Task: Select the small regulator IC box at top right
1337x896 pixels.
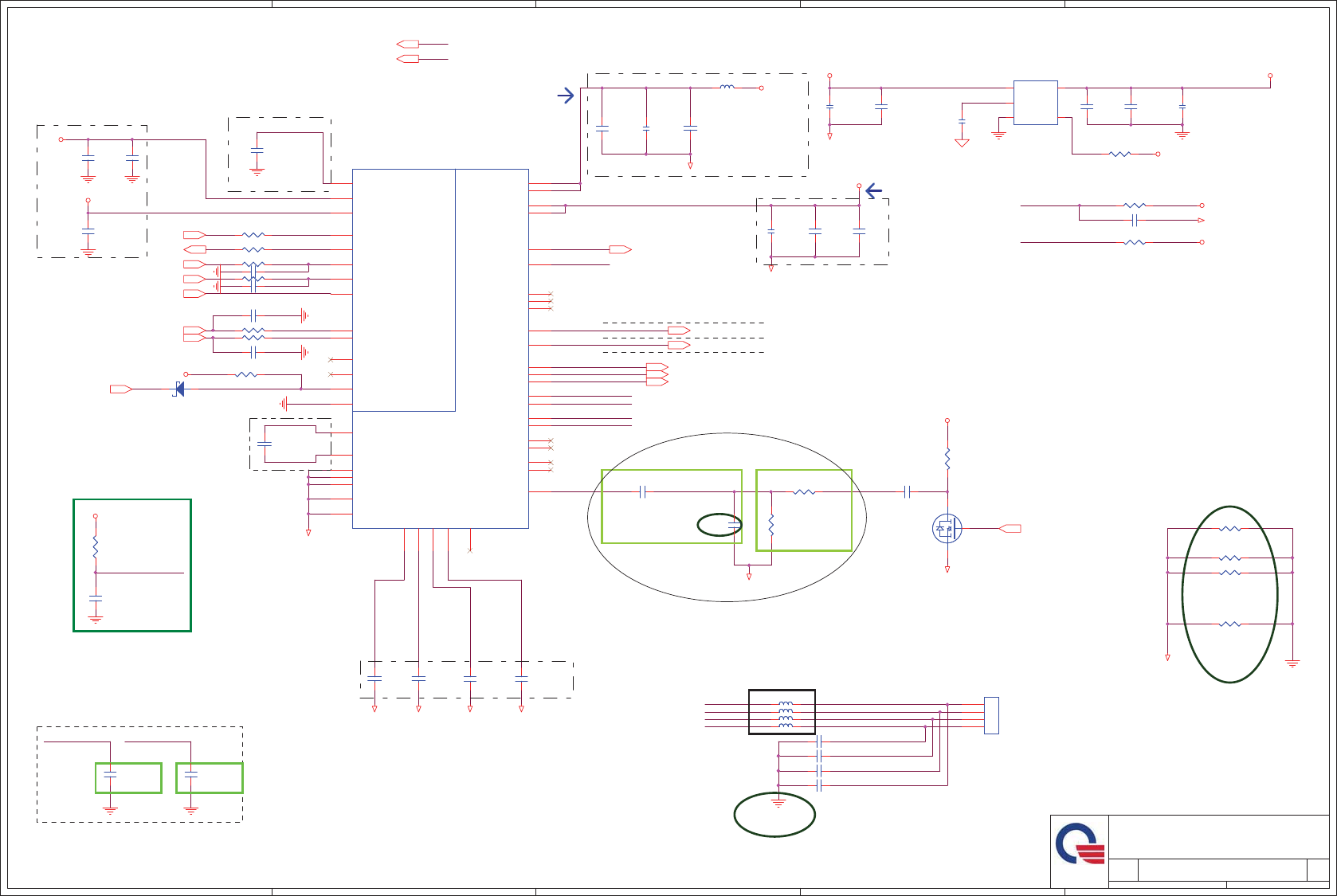Action: tap(1035, 103)
